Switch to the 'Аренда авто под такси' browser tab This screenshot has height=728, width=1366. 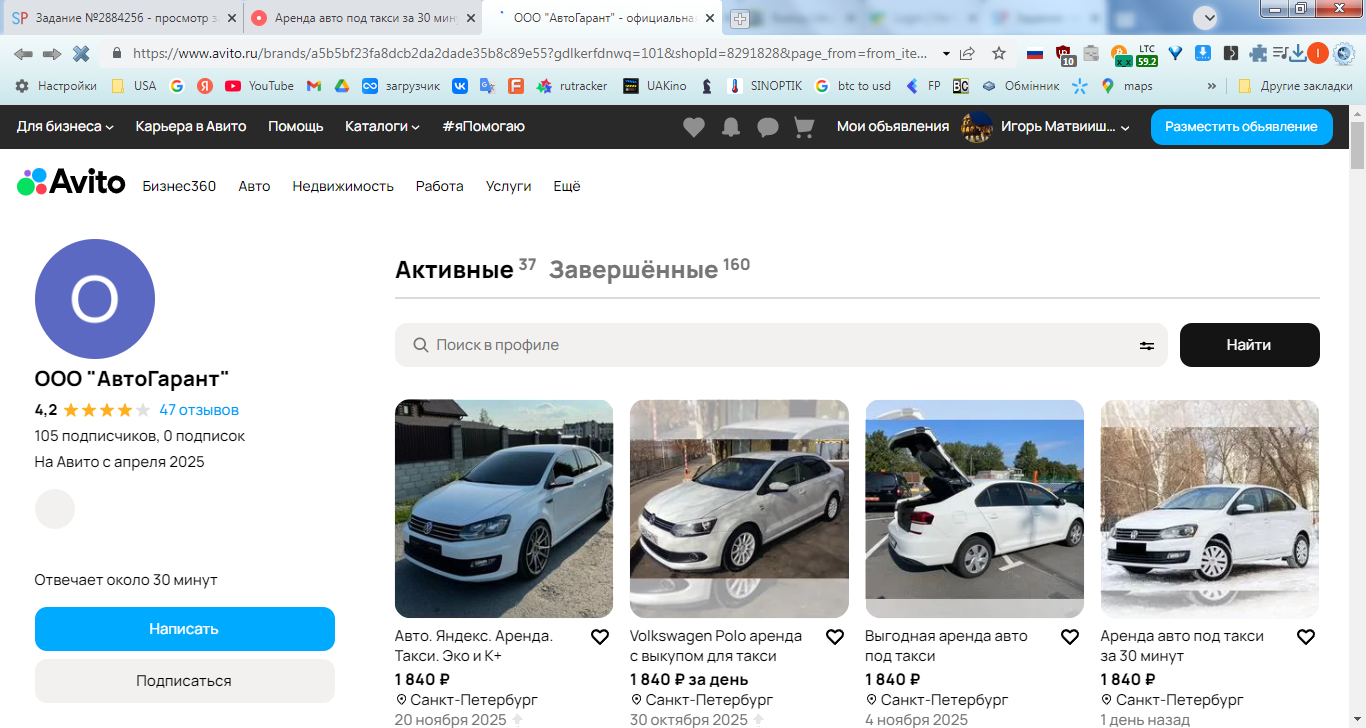364,18
